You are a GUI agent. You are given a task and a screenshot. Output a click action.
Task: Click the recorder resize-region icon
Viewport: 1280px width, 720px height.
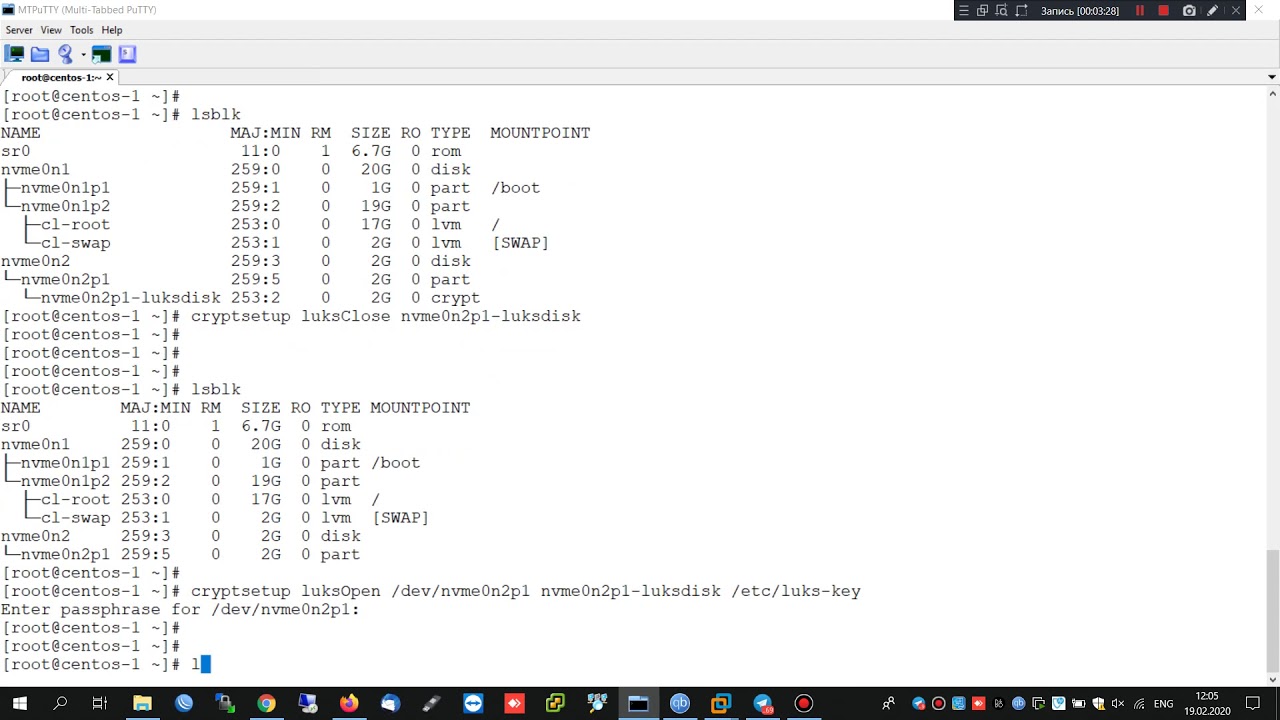[x=1022, y=11]
